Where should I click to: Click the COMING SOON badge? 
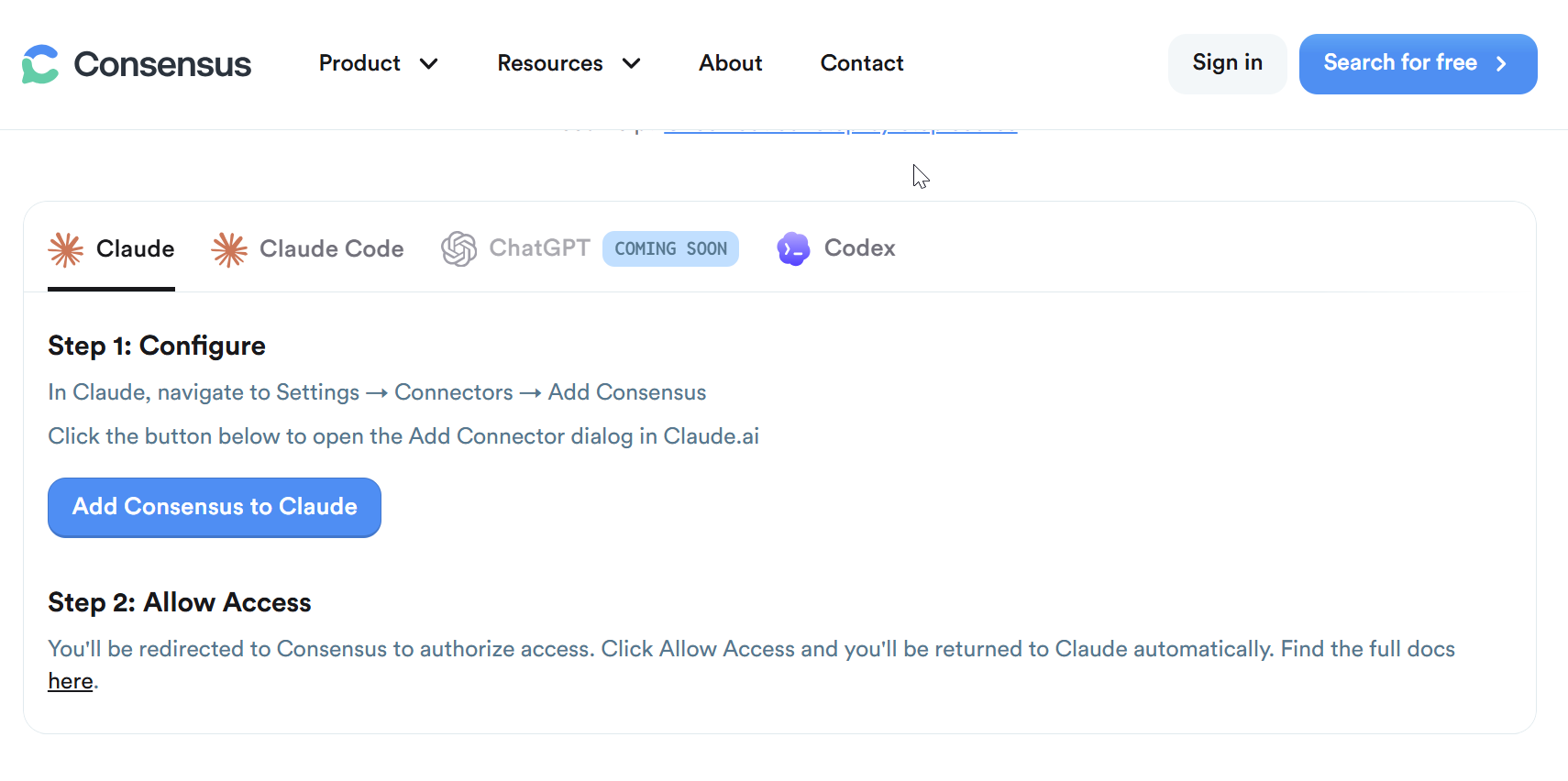point(670,248)
